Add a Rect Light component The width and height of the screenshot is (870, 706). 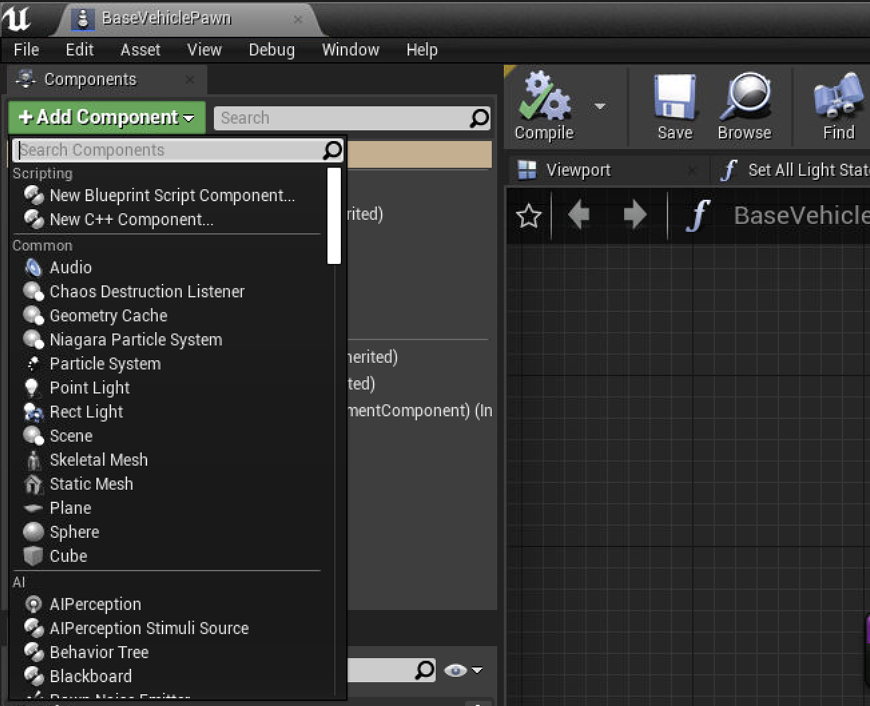click(x=87, y=412)
